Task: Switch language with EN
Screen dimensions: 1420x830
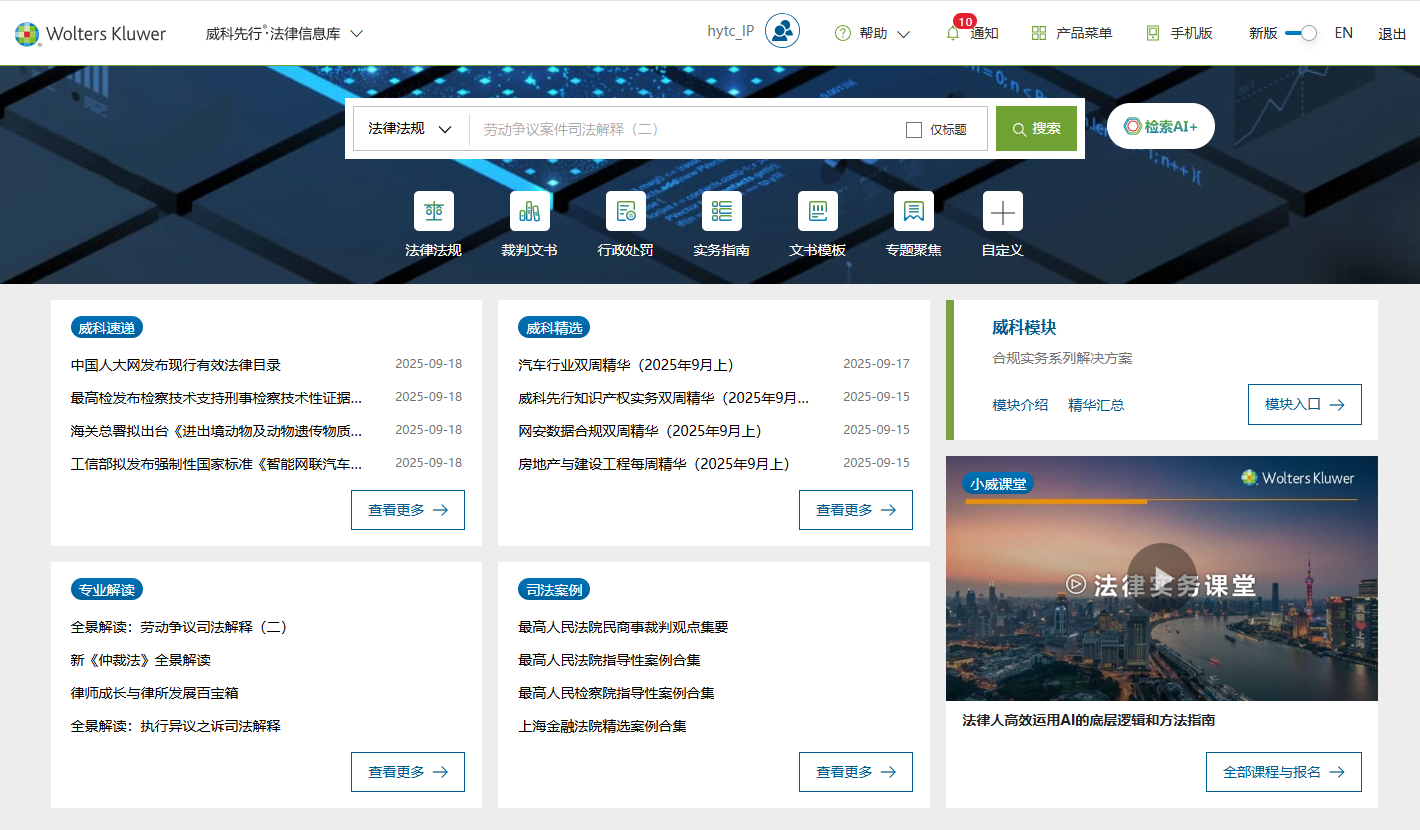Action: (x=1344, y=33)
